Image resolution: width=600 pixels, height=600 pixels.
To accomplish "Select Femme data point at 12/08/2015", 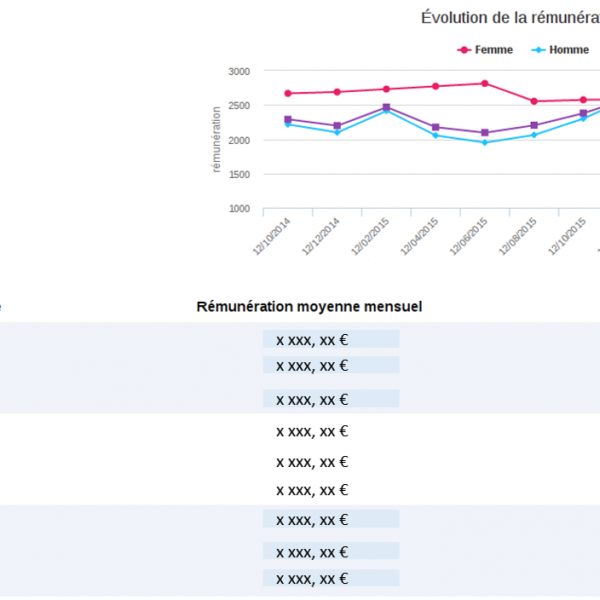I will [x=534, y=101].
